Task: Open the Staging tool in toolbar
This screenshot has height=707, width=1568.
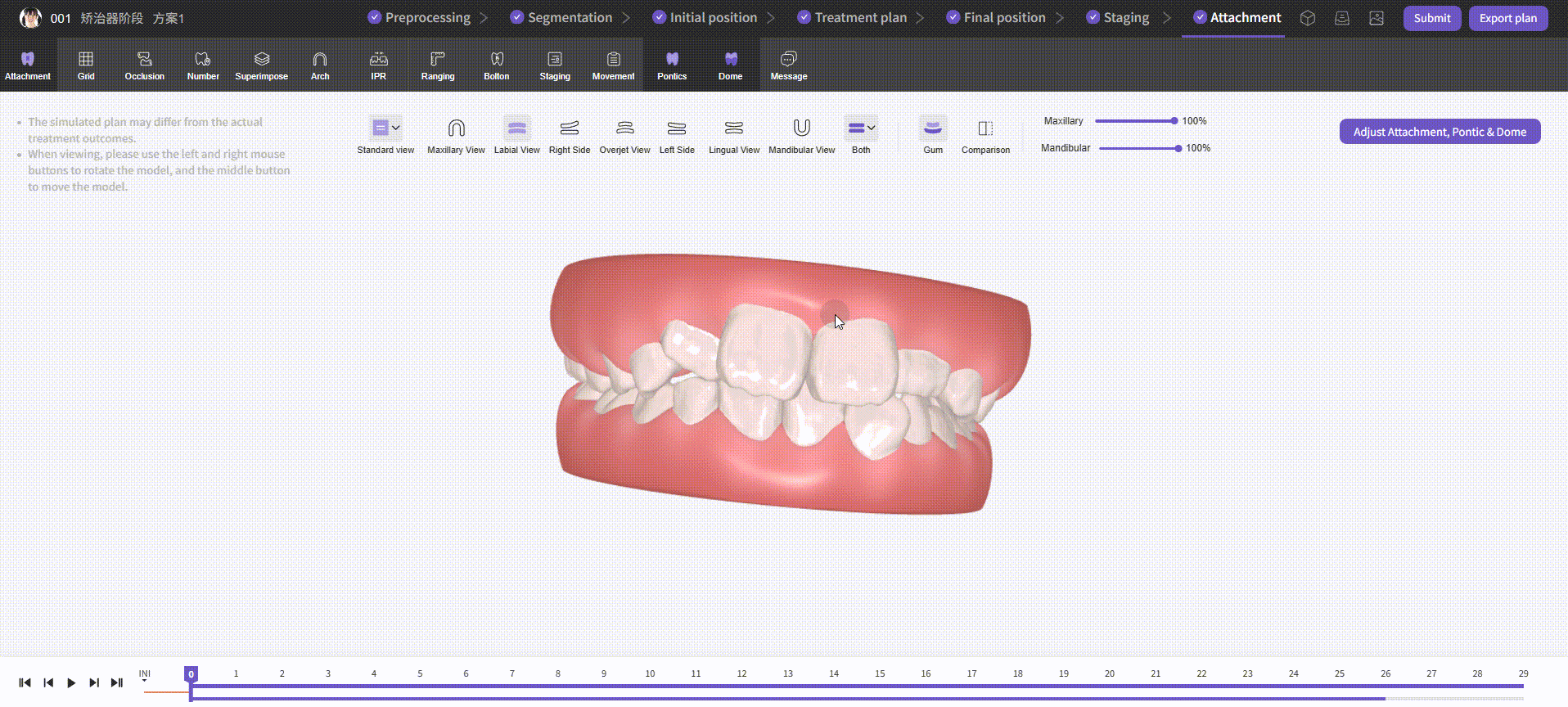Action: (555, 65)
